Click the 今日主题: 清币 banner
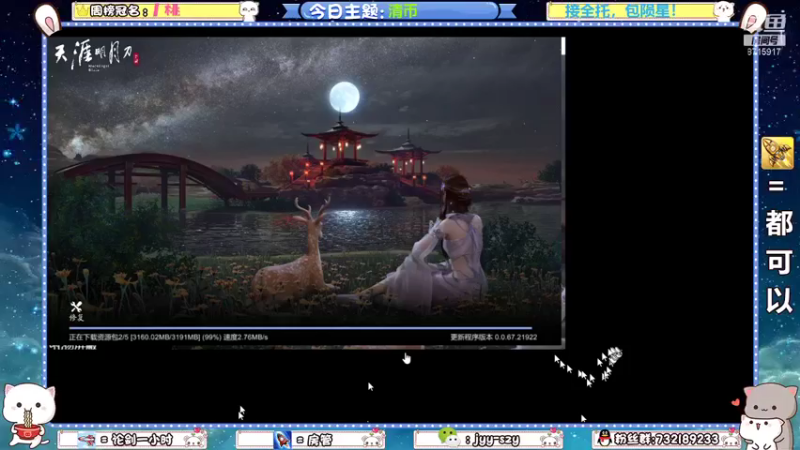Screen dimensions: 800x450 coord(399,11)
